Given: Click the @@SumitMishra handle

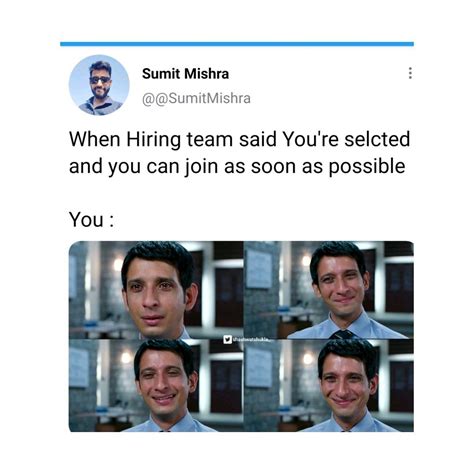Looking at the screenshot, I should (x=196, y=98).
